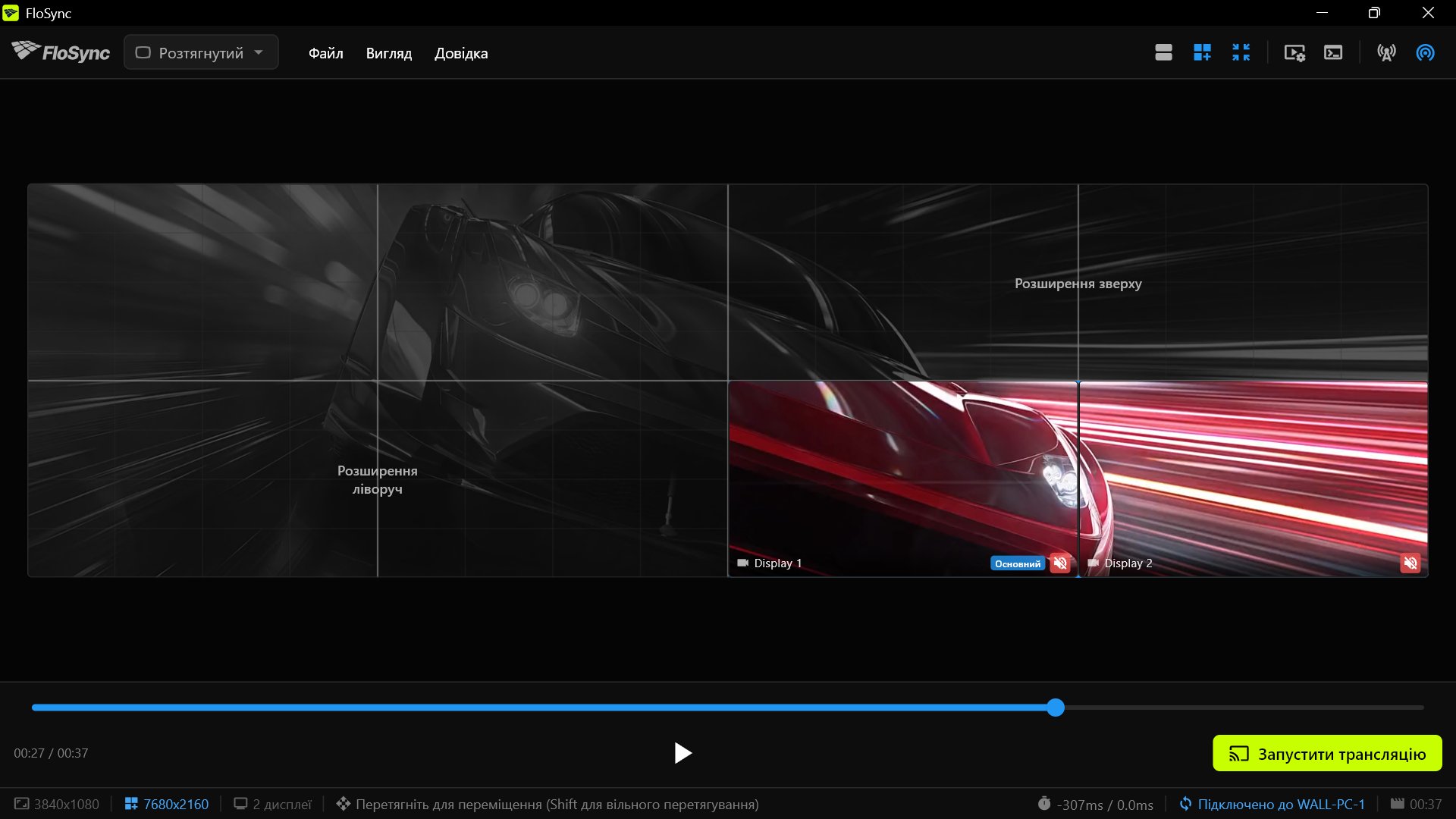Toggle the blue connection signal icon

coord(1425,52)
